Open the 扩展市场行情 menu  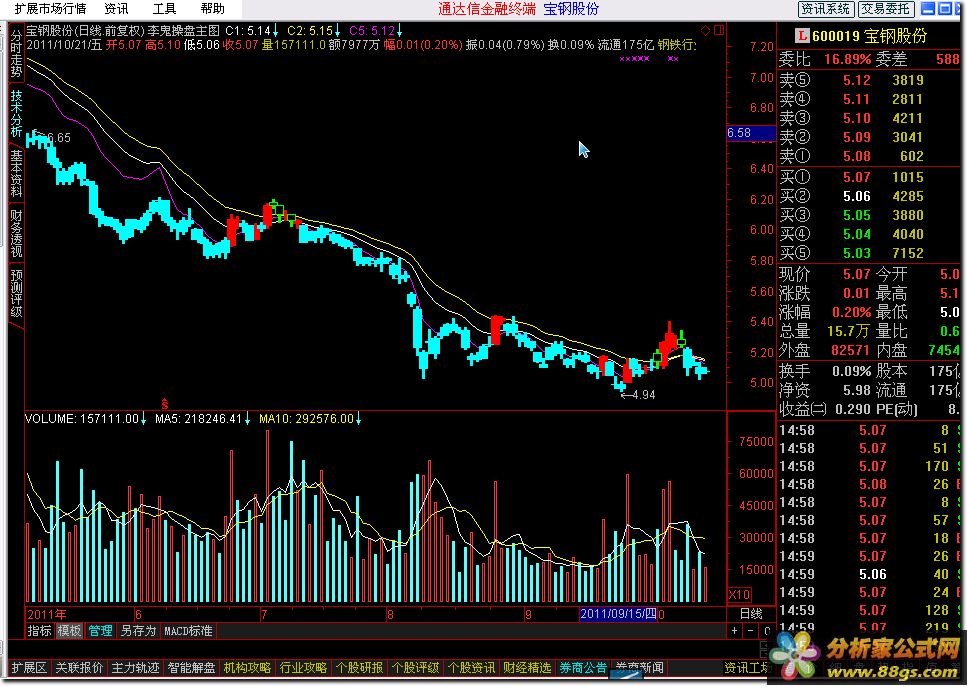[51, 9]
